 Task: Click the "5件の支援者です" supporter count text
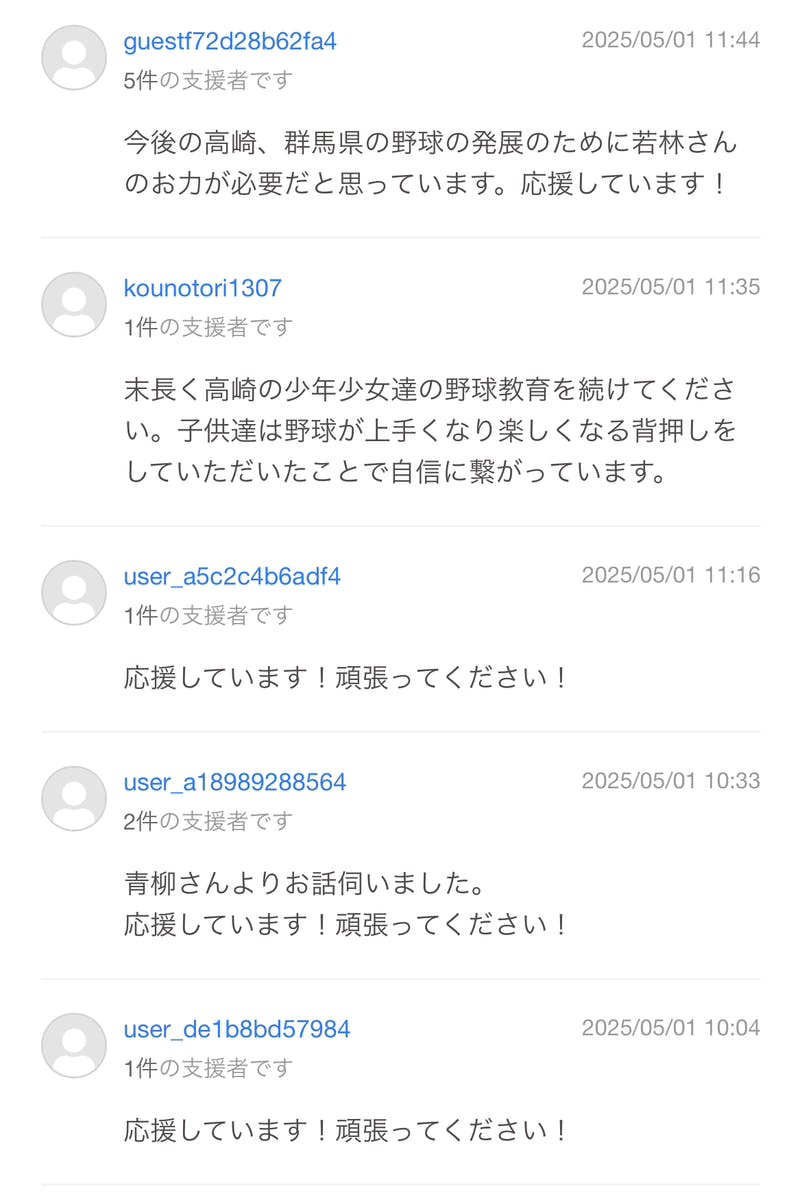(208, 80)
